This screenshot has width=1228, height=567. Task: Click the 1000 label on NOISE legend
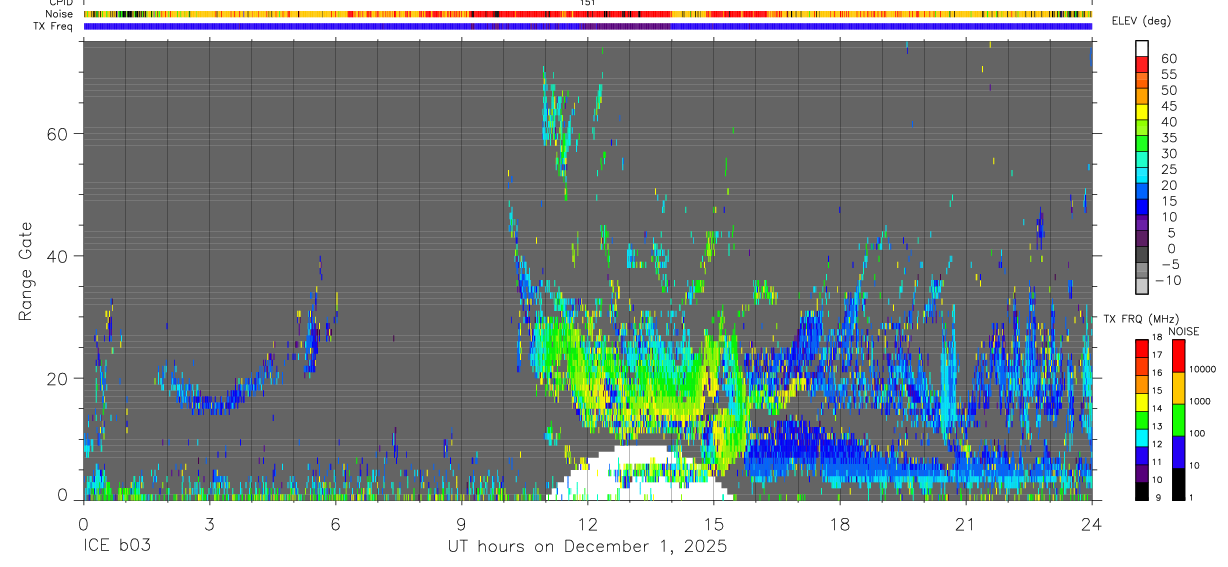coord(1198,401)
